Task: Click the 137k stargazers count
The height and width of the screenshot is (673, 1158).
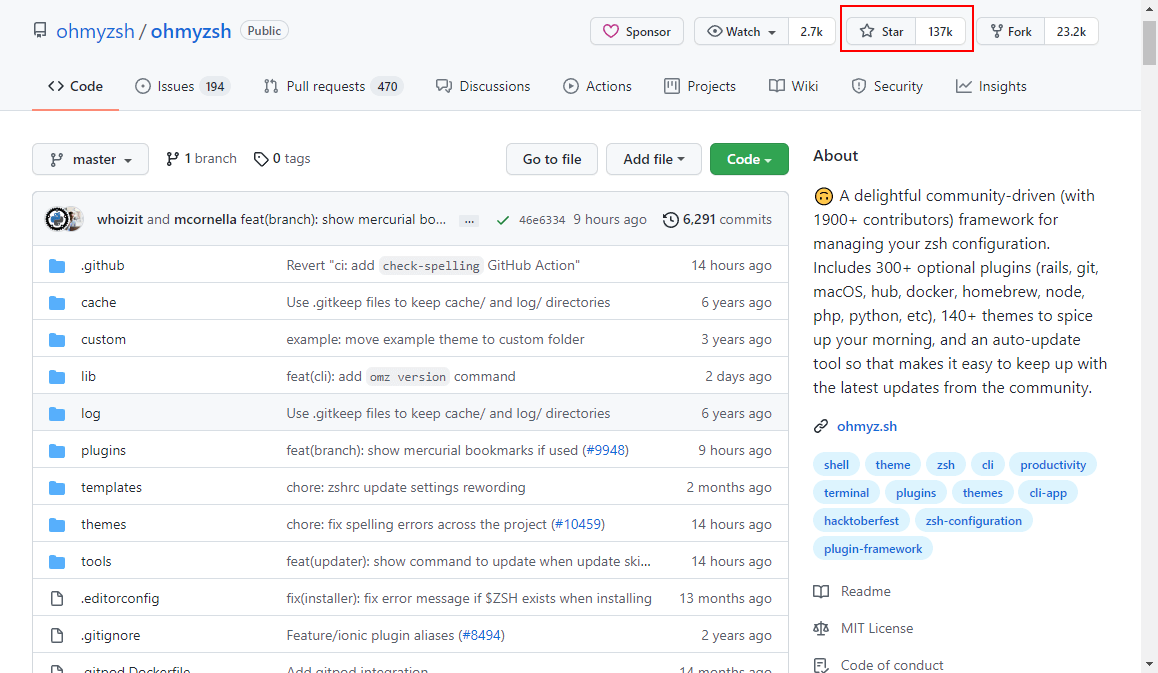Action: coord(941,31)
